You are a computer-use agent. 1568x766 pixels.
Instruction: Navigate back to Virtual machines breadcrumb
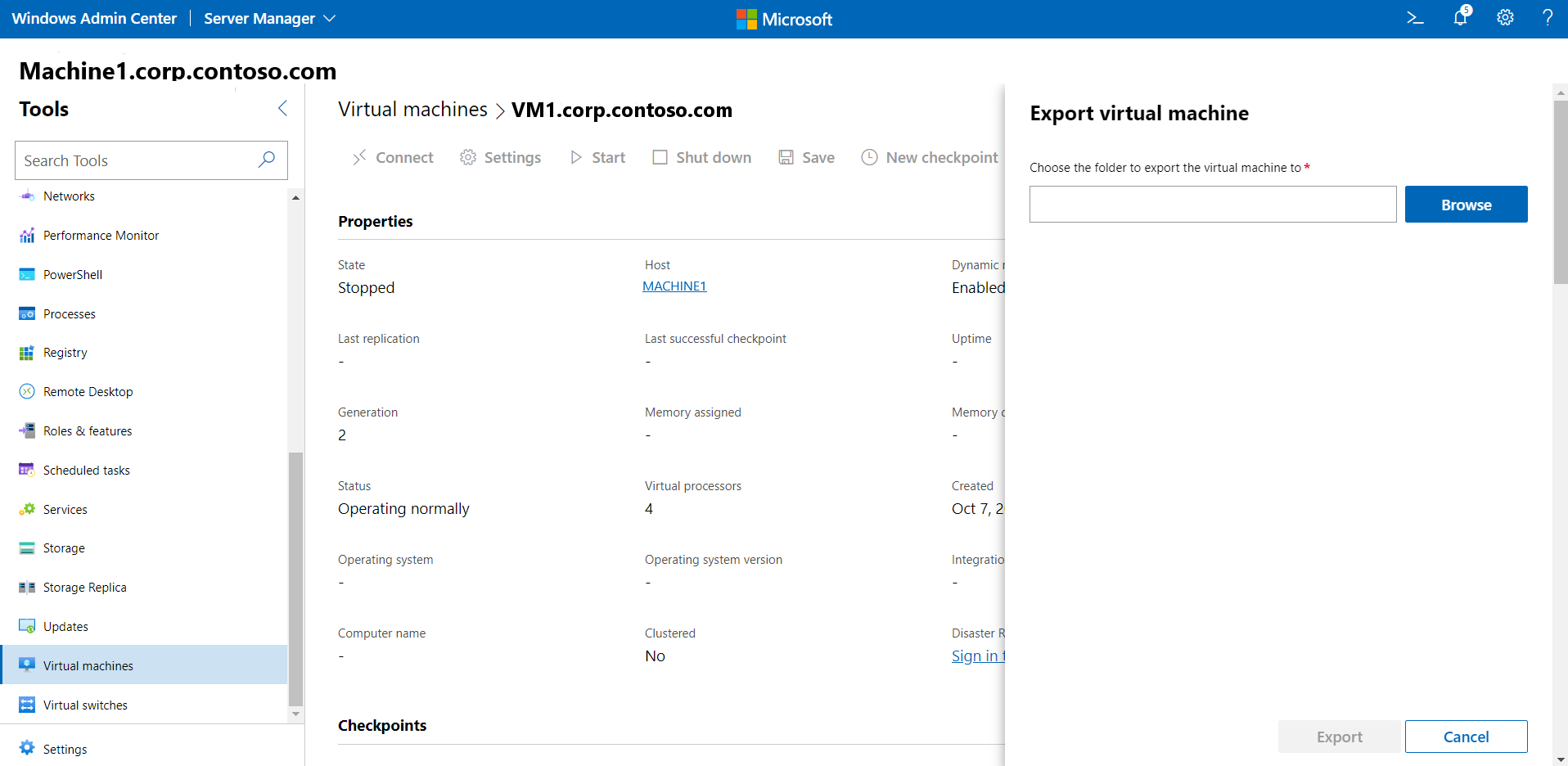412,110
